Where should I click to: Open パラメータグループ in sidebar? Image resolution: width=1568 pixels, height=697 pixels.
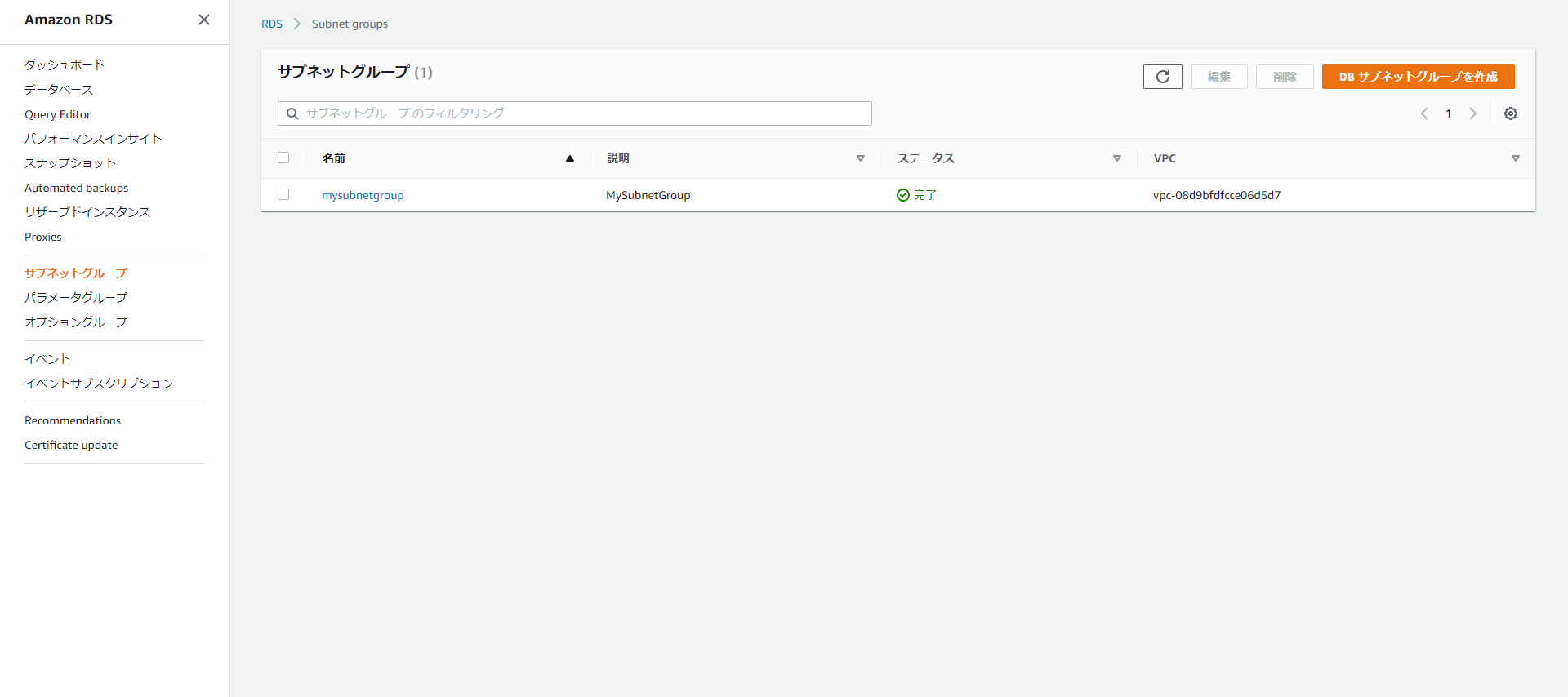[x=76, y=298]
